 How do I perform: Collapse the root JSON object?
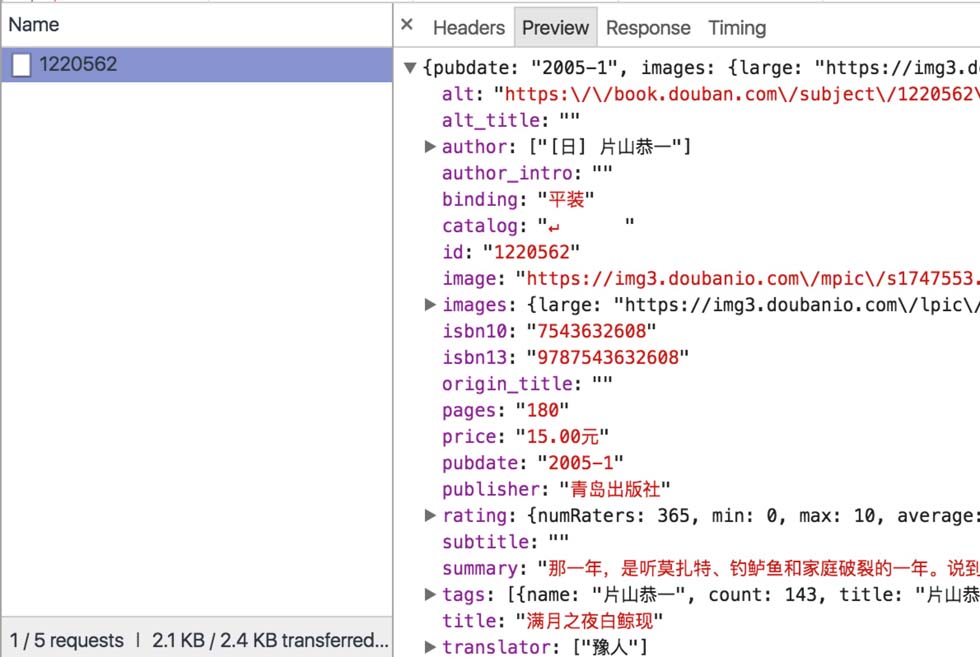410,68
